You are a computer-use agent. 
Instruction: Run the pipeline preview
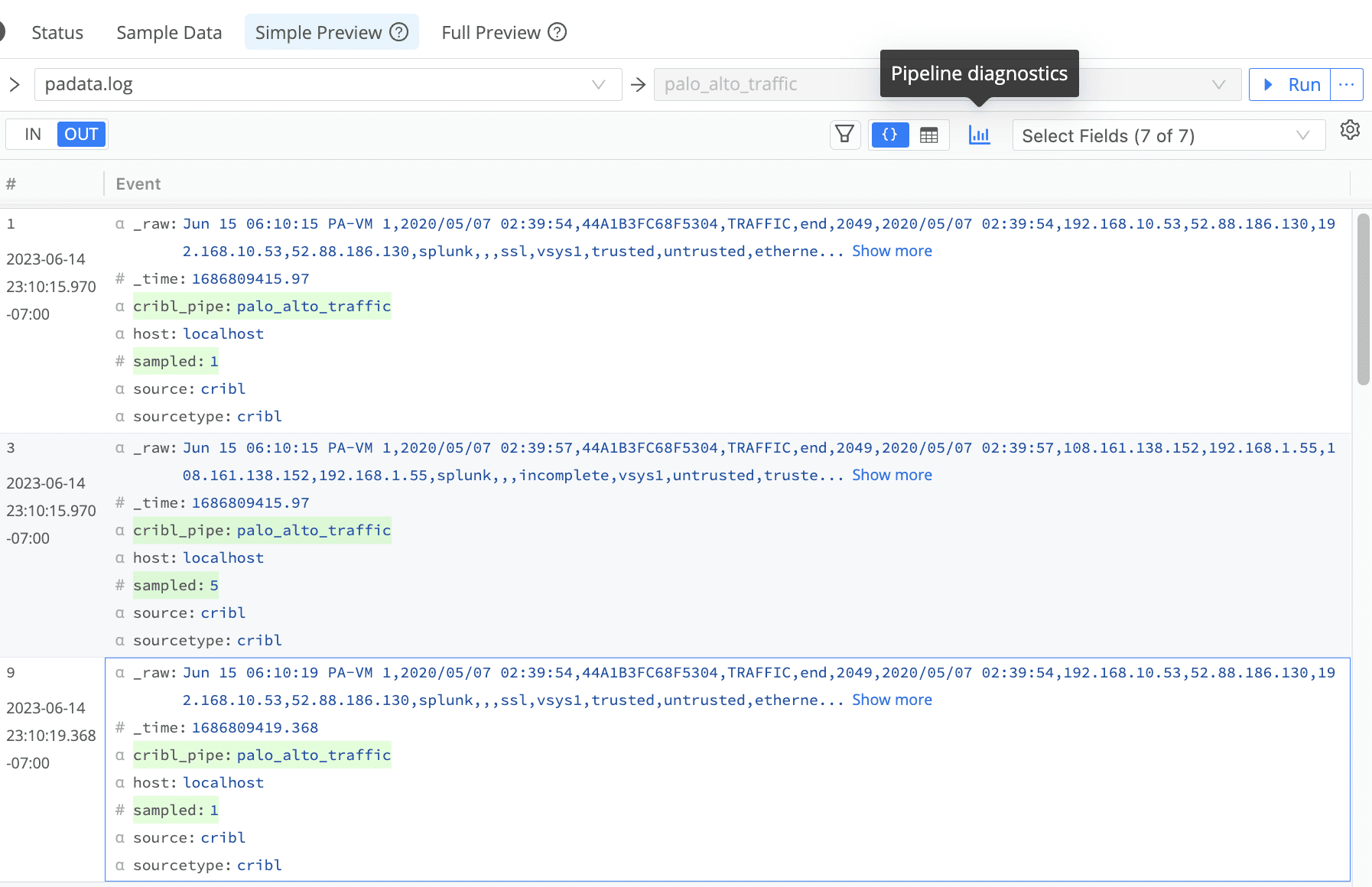point(1290,84)
